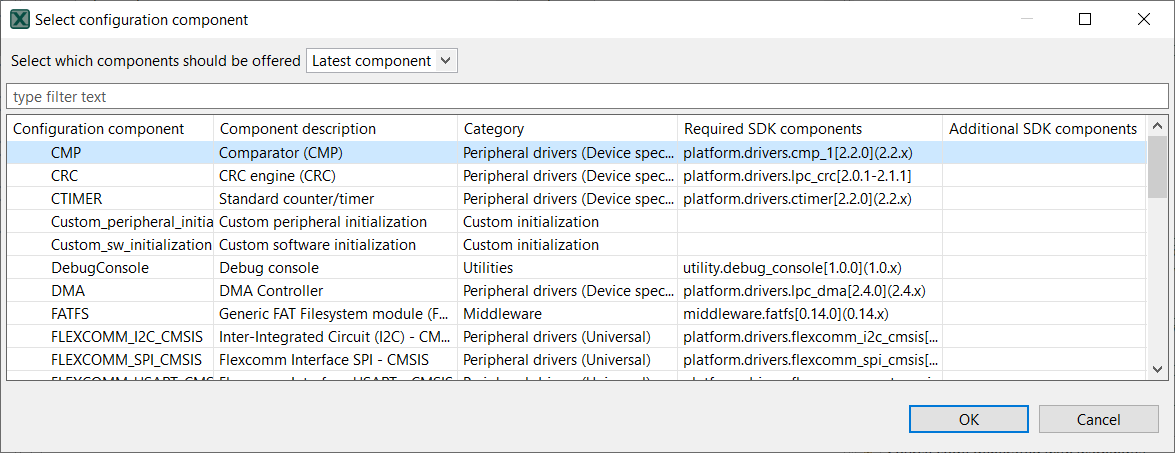Choose the CTIMER component row
Screen dimensions: 1175x453
pos(76,199)
